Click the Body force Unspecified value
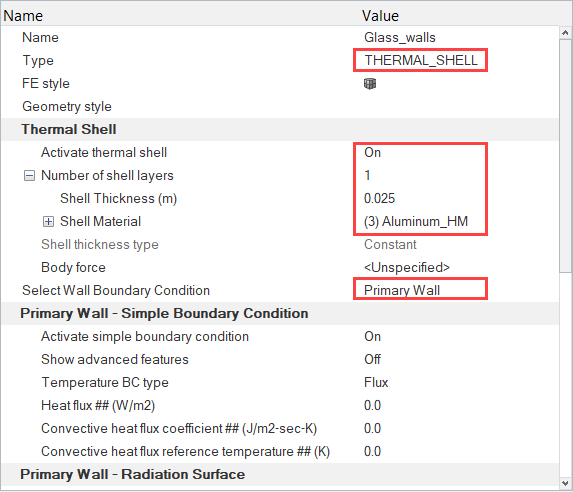Image resolution: width=573 pixels, height=492 pixels. 407,268
